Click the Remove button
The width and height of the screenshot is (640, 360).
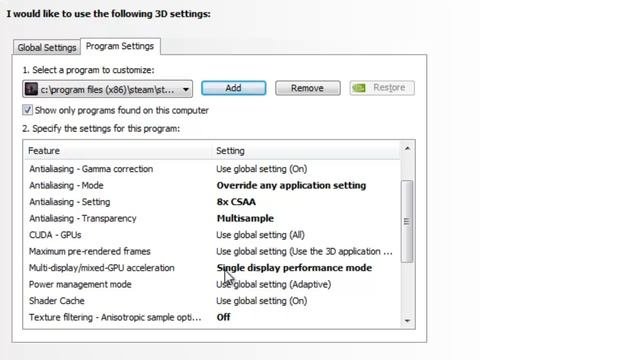click(307, 88)
